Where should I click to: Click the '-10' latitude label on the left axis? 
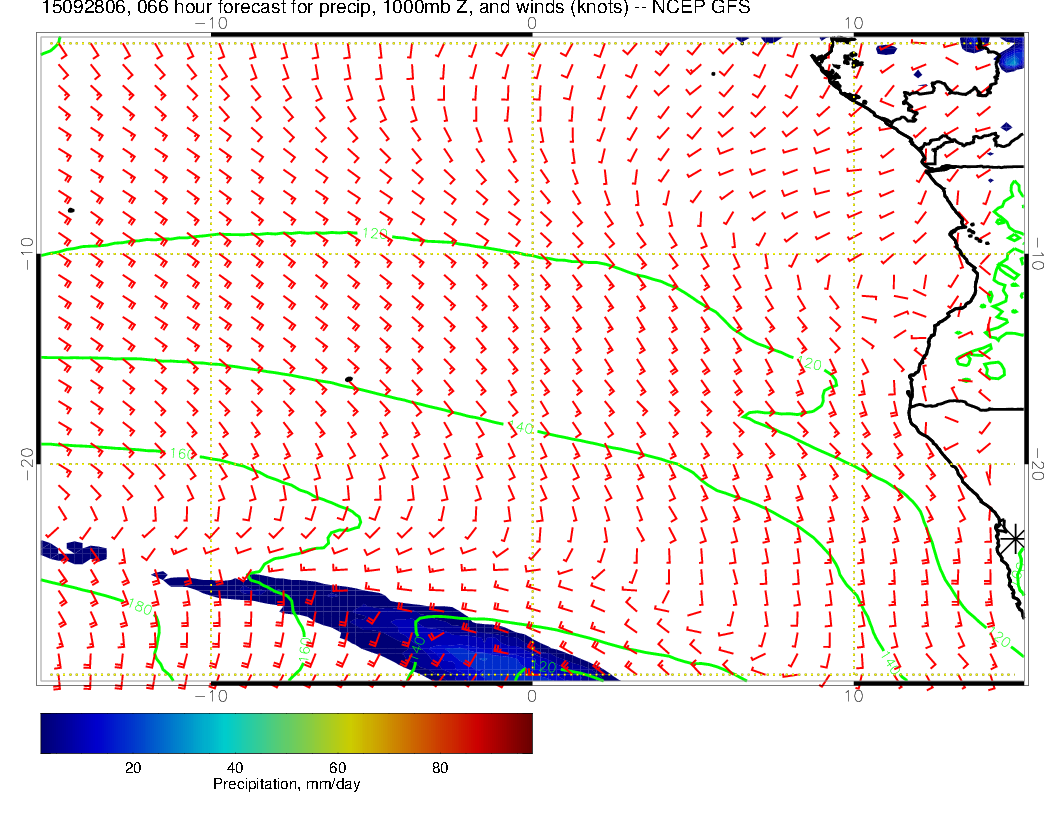[x=27, y=254]
